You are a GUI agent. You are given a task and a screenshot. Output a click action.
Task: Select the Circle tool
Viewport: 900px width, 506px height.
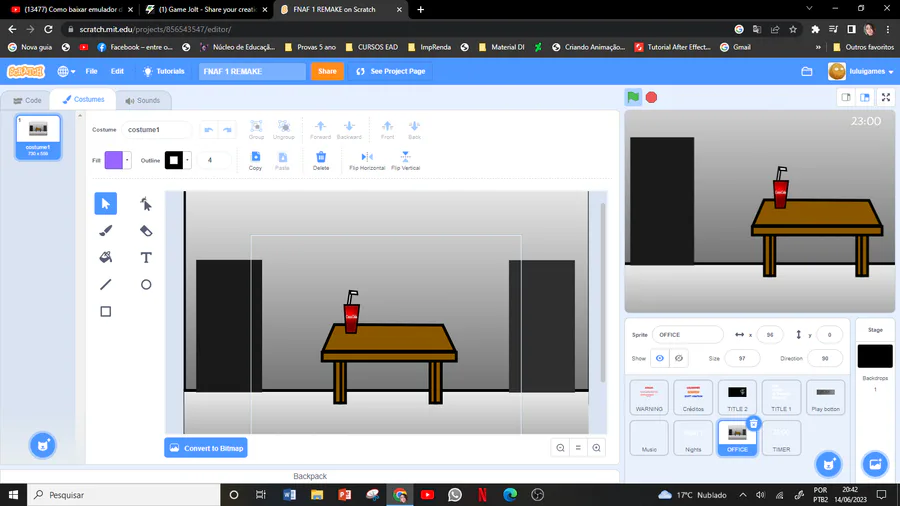click(x=146, y=285)
